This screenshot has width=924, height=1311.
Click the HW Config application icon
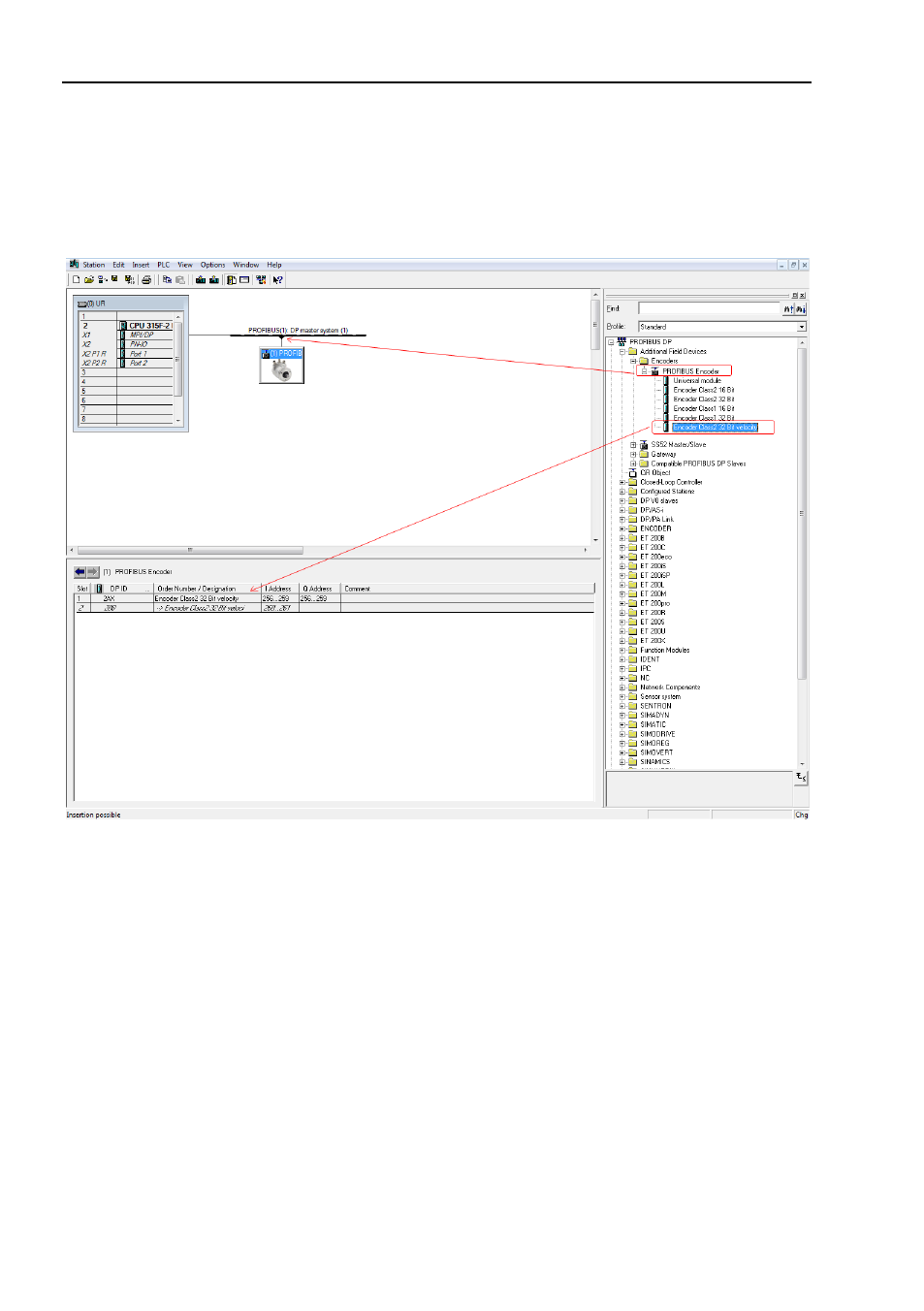coord(74,265)
